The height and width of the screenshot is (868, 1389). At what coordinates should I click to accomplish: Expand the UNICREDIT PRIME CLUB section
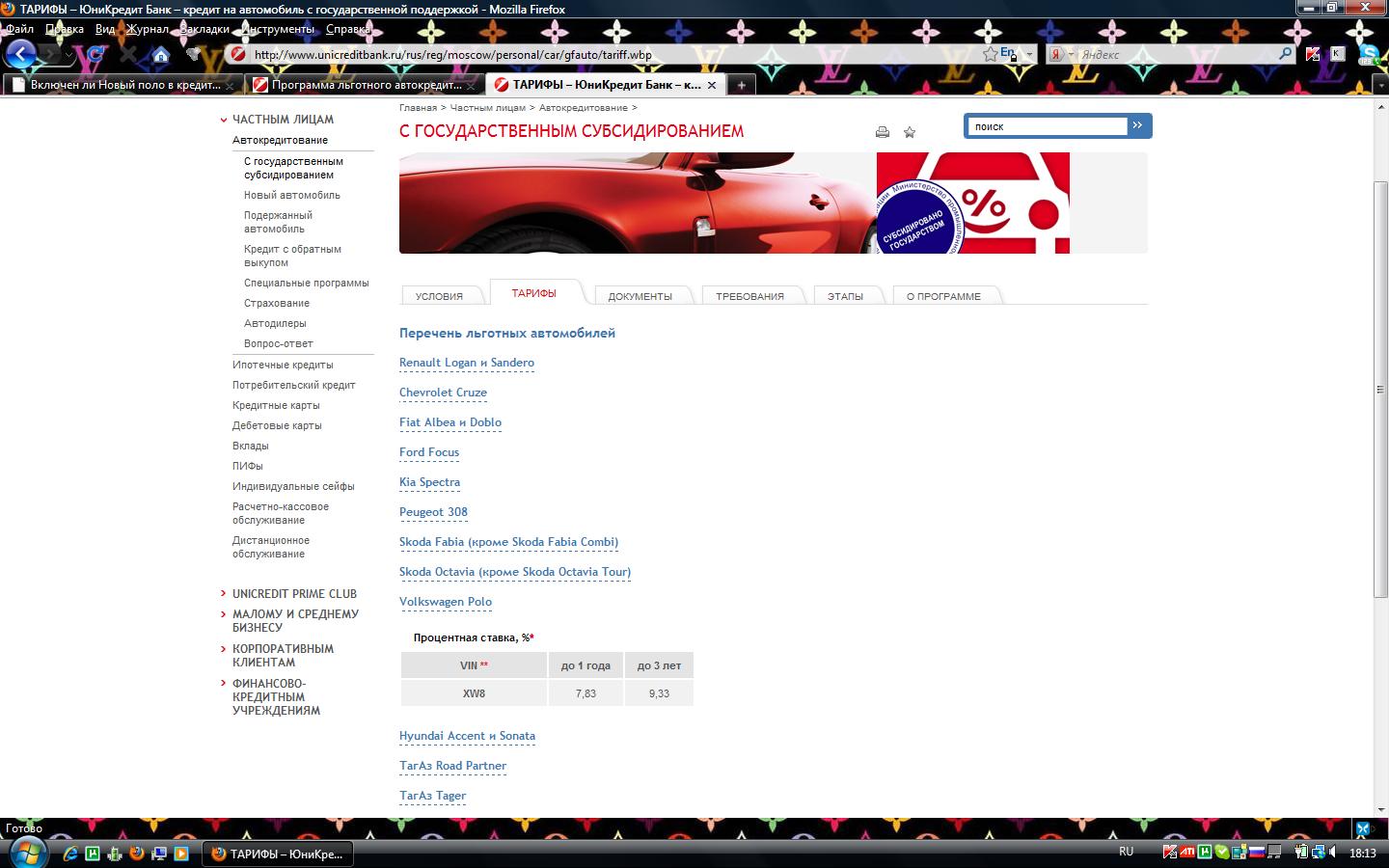click(294, 594)
